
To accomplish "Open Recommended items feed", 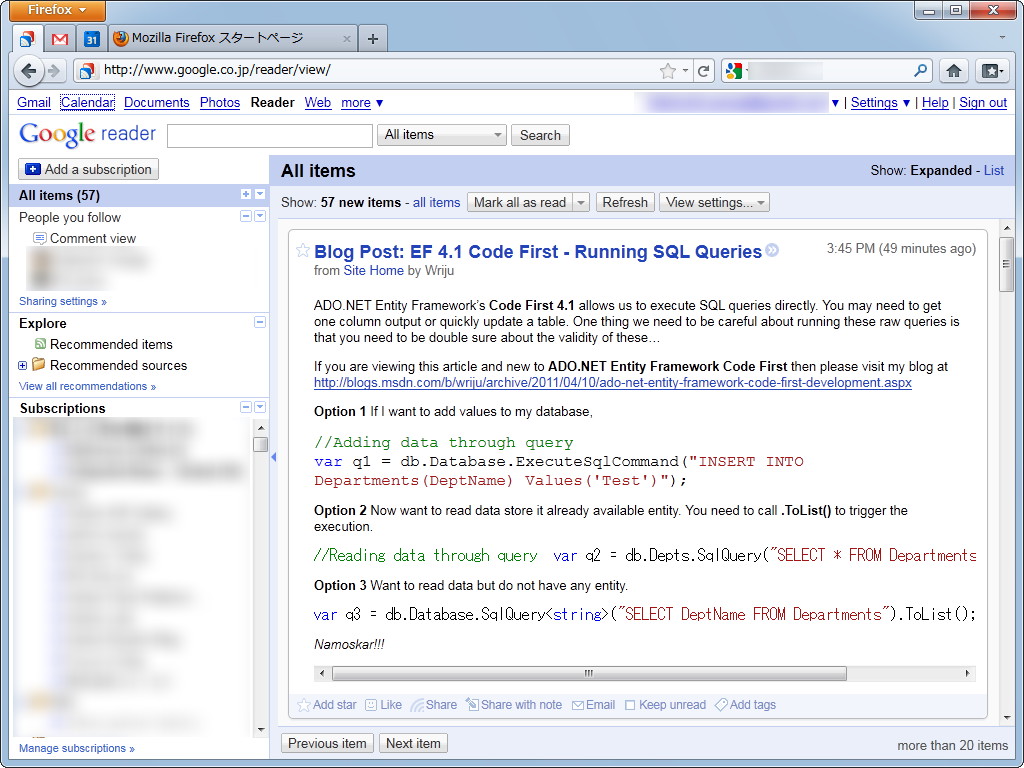I will point(111,344).
